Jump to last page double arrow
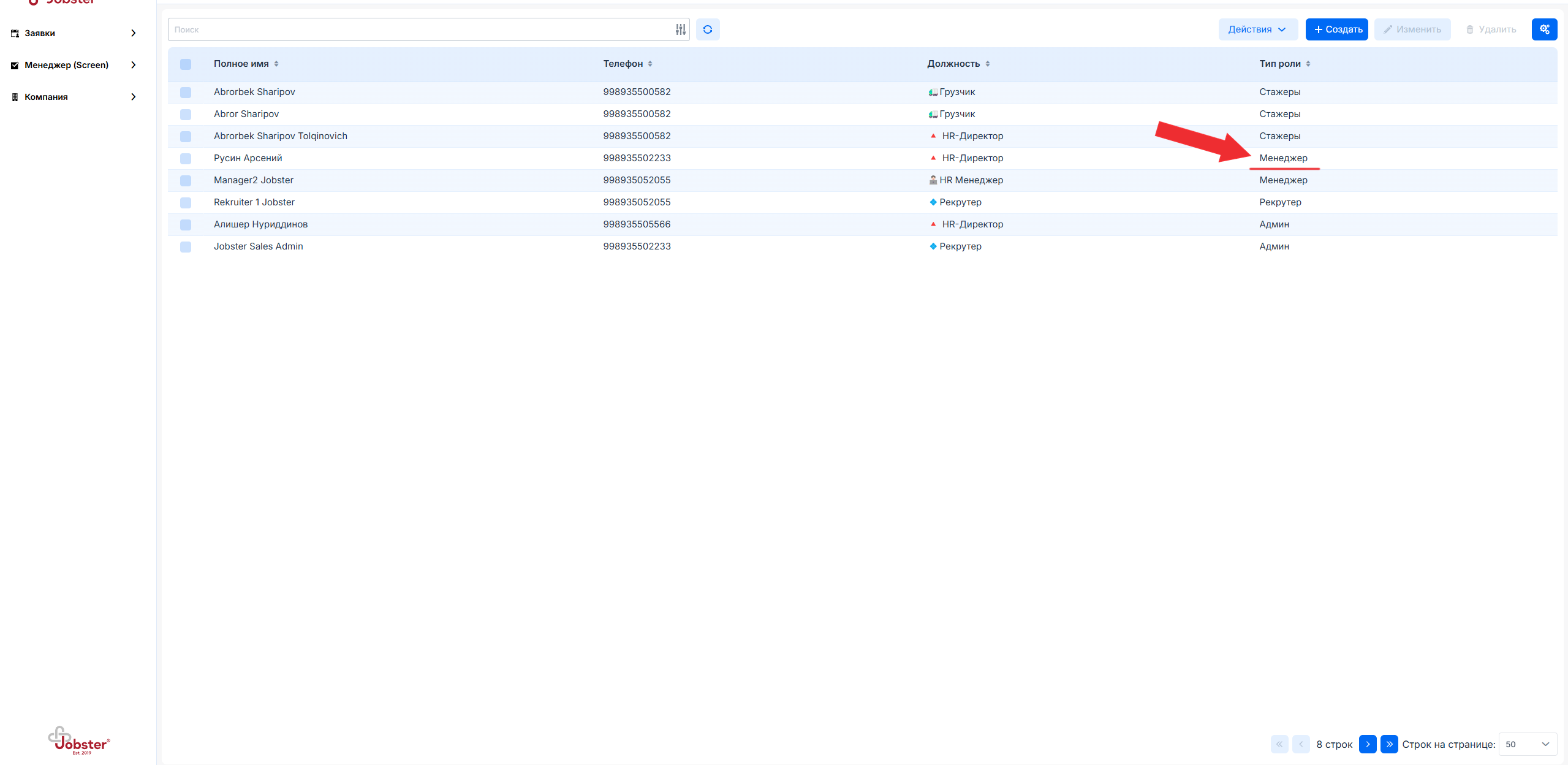1568x765 pixels. click(1388, 744)
